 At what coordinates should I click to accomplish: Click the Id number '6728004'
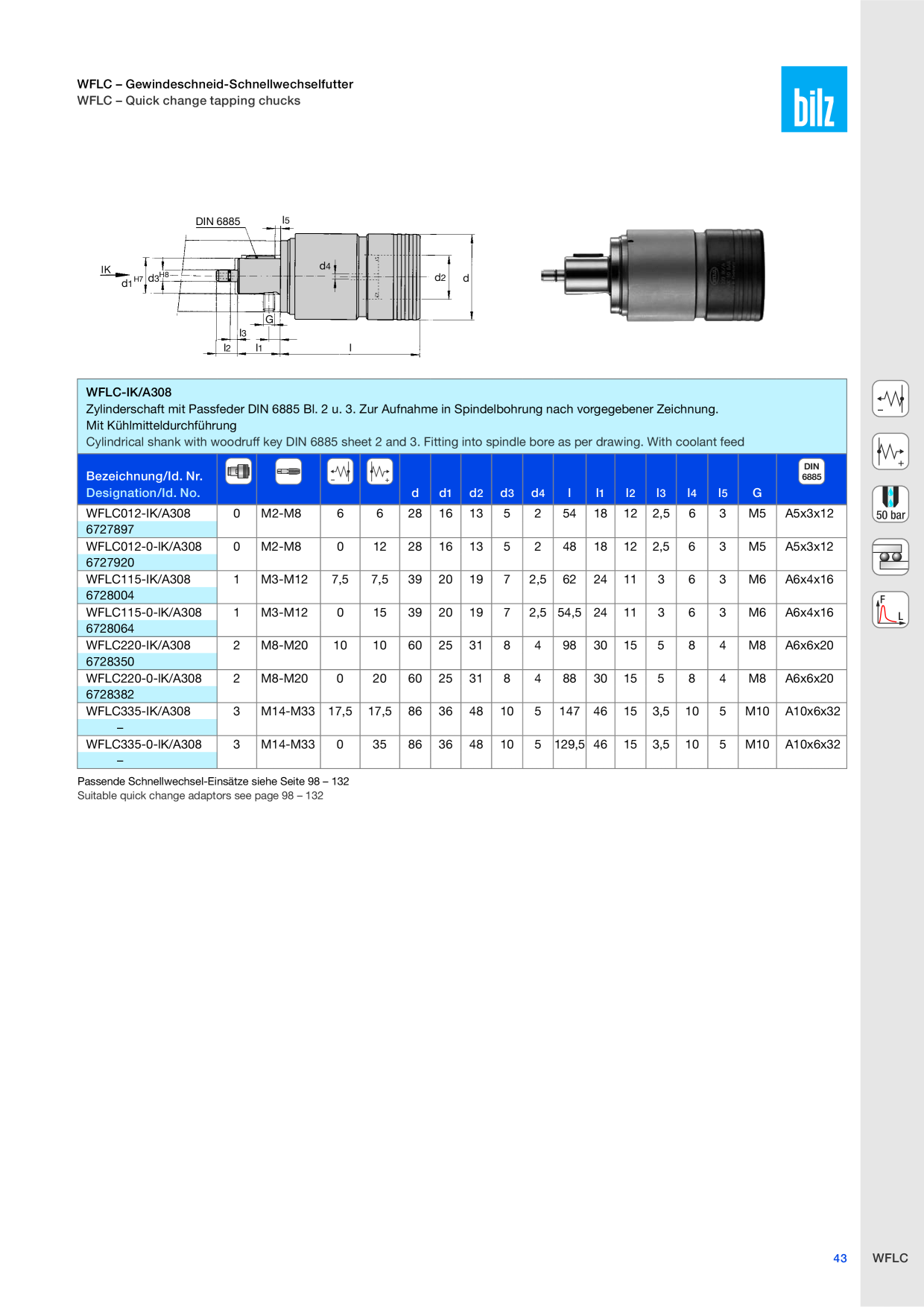[x=110, y=595]
